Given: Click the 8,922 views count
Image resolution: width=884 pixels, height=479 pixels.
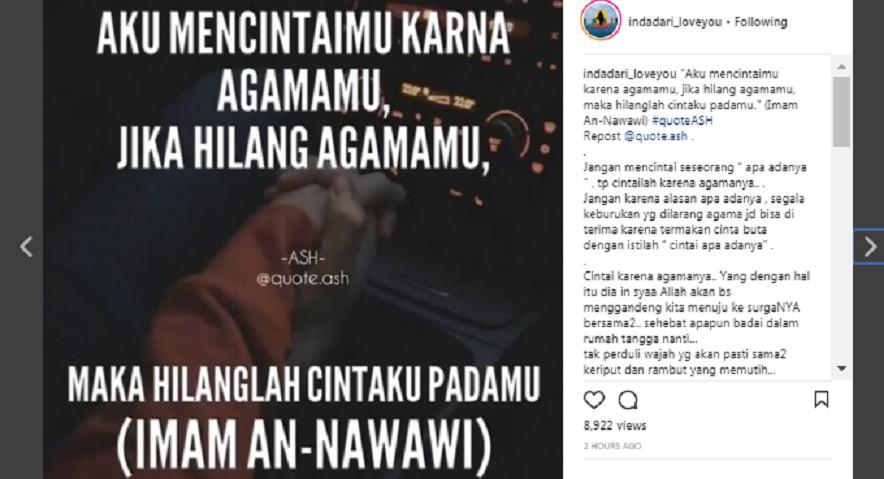Looking at the screenshot, I should click(x=615, y=425).
